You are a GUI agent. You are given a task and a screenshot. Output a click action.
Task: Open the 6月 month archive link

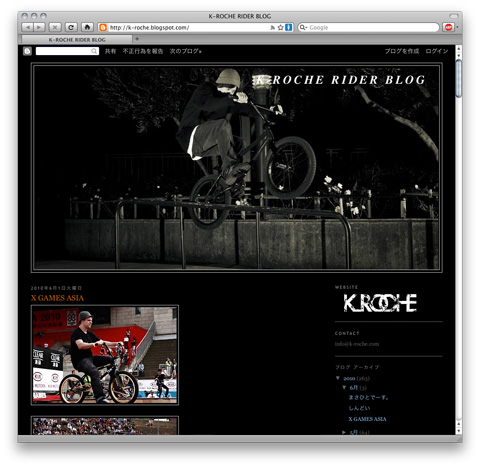pos(353,388)
